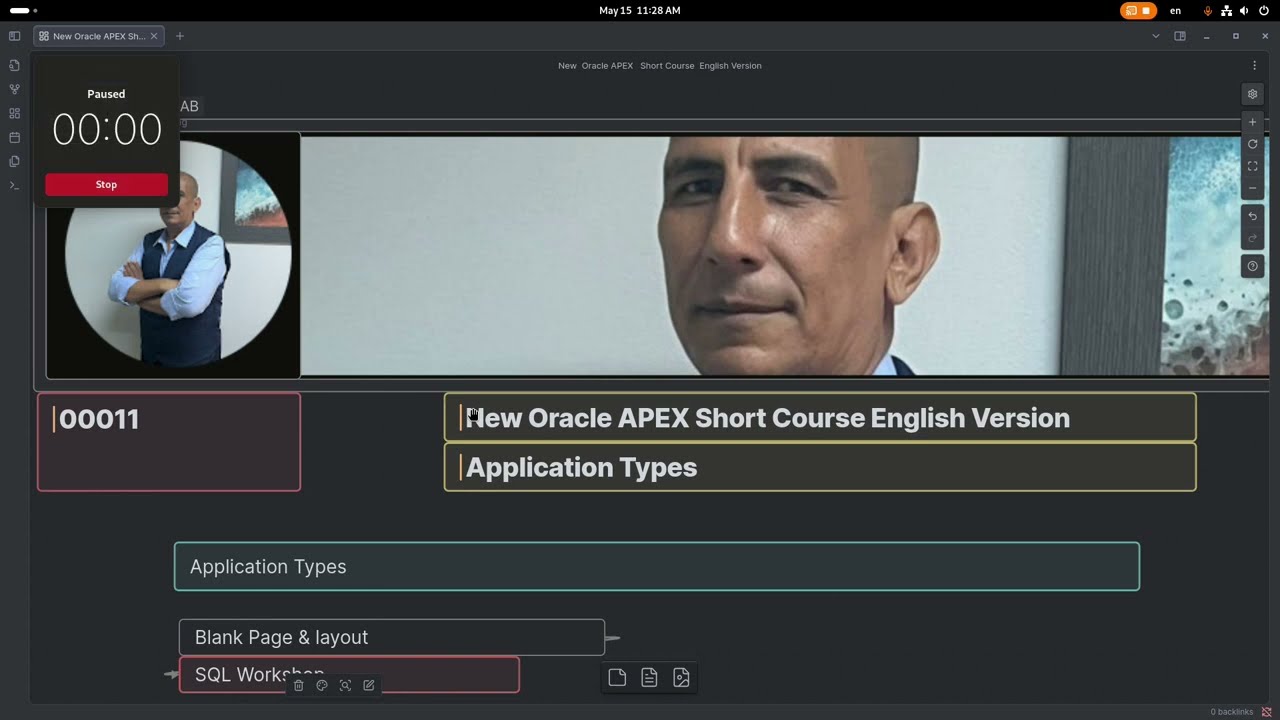
Task: Redo the canvas action
Action: point(1252,238)
